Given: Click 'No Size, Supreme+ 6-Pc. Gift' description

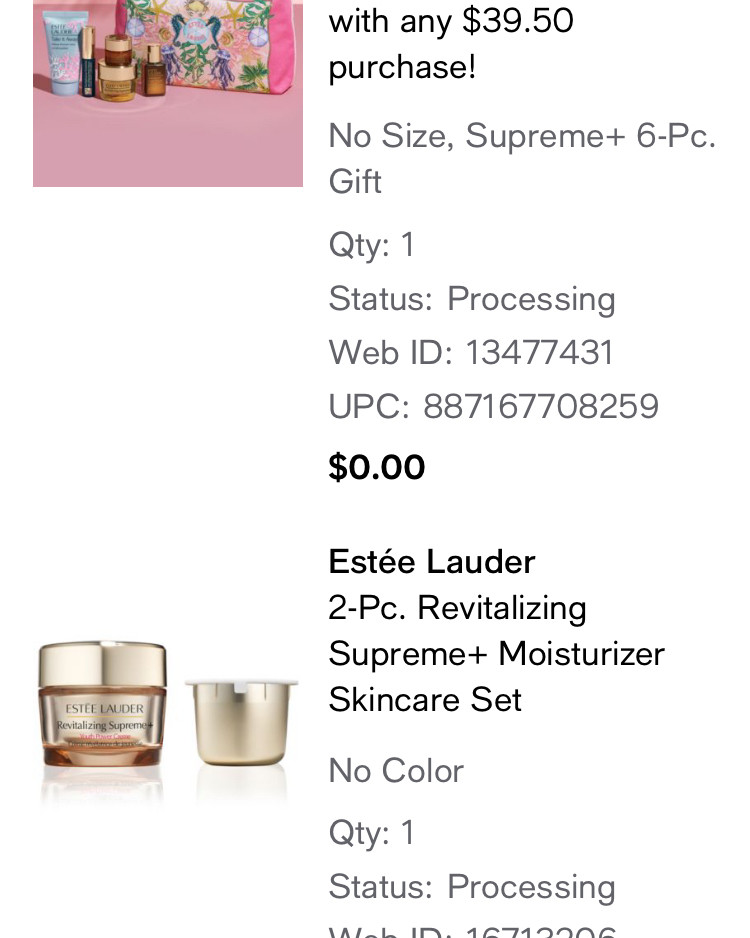Looking at the screenshot, I should click(522, 158).
